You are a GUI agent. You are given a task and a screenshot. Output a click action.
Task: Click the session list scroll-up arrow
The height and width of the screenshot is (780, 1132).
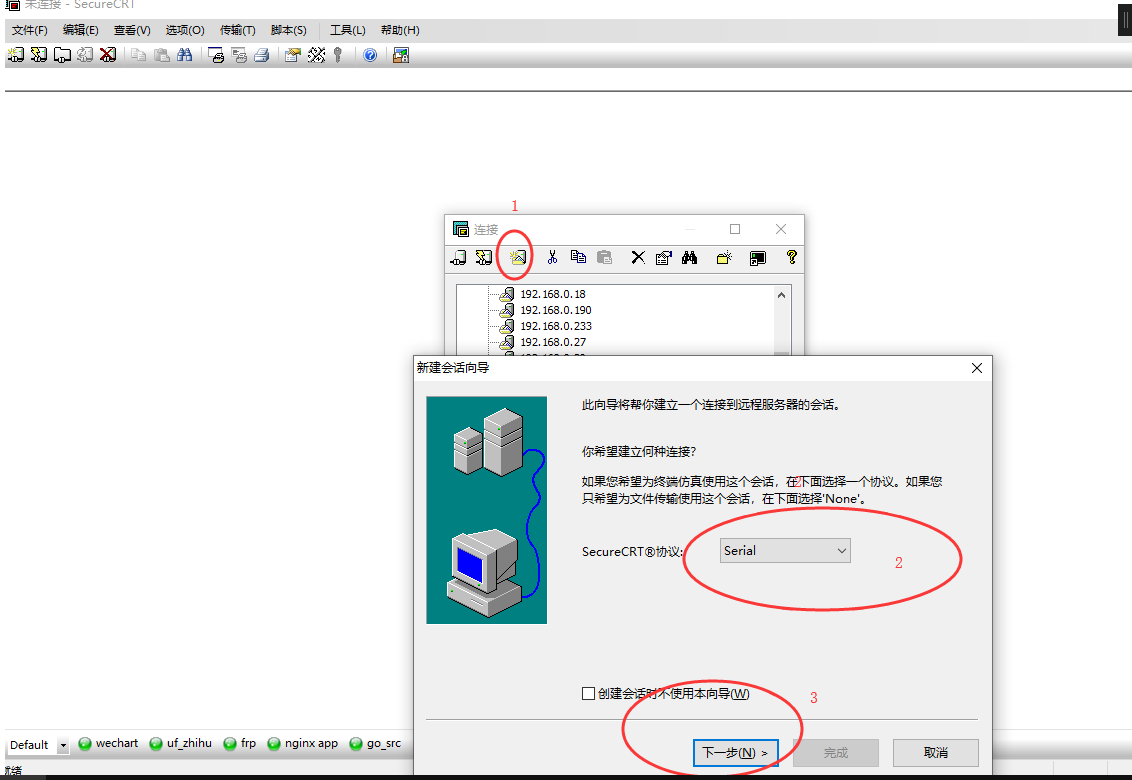[781, 295]
